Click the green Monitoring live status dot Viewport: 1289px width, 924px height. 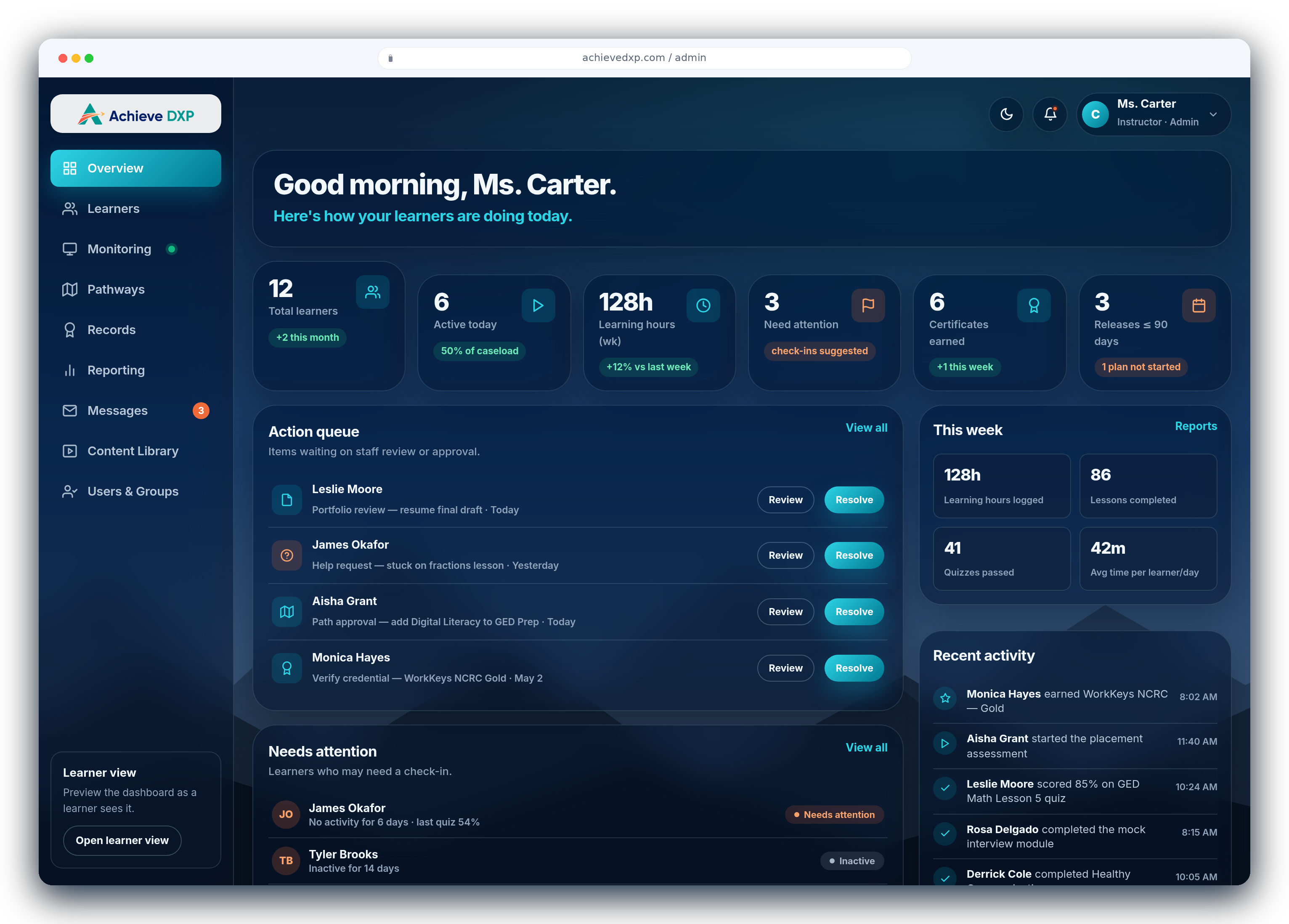[171, 249]
